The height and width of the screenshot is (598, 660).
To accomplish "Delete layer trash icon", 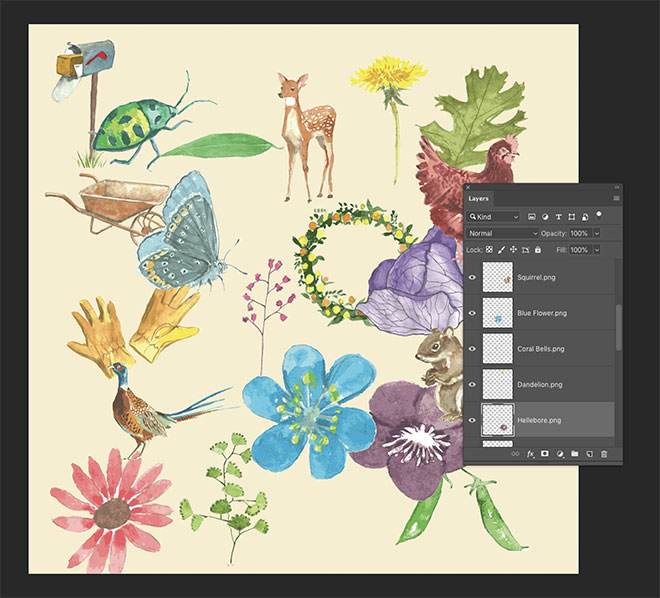I will click(604, 454).
